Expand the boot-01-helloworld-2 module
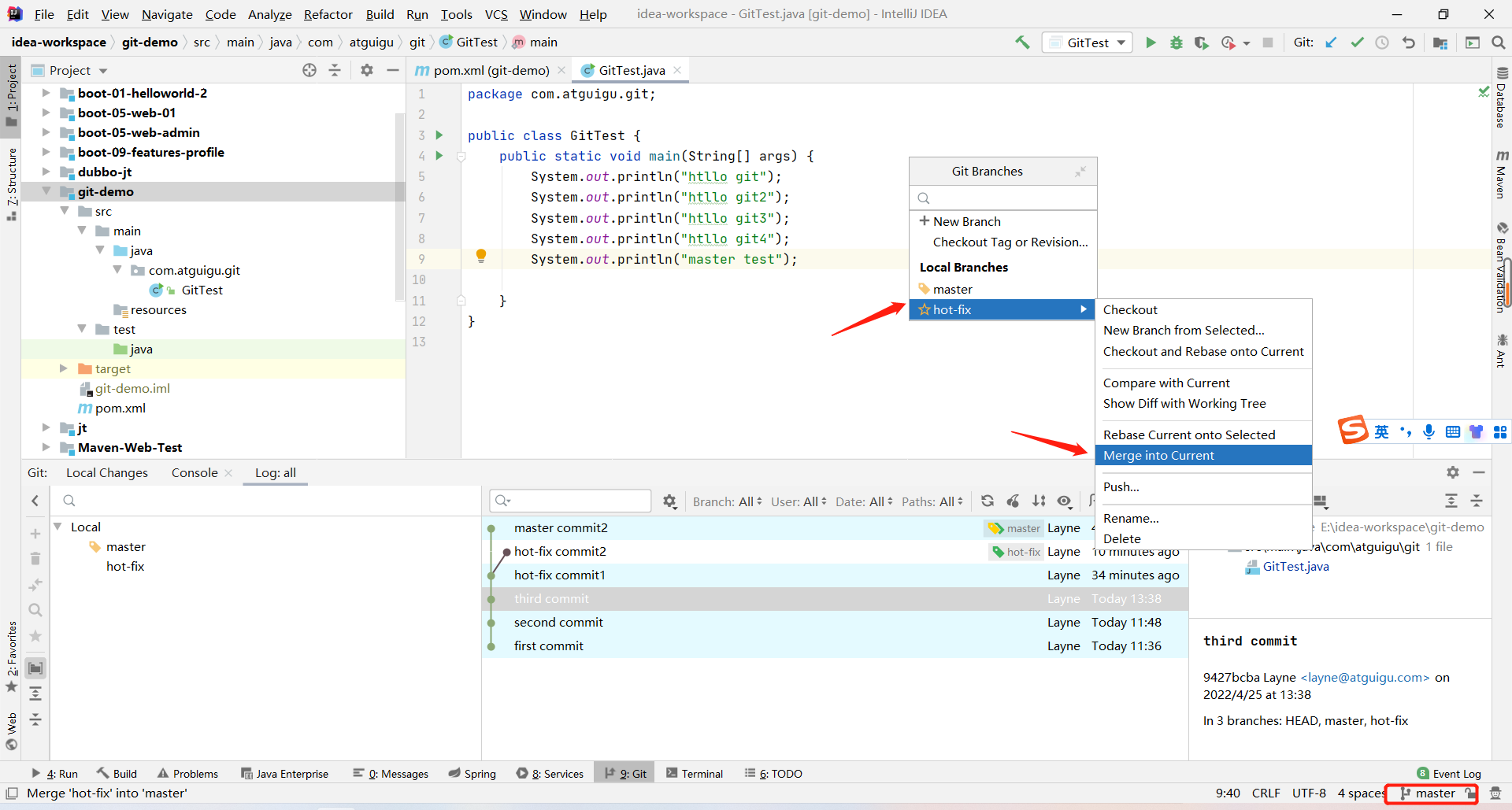The image size is (1512, 810). click(46, 93)
